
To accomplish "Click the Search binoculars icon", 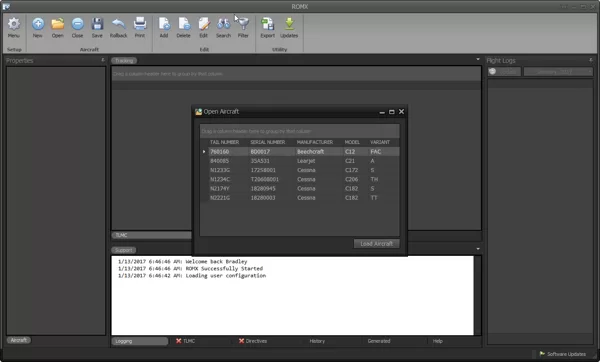I will (223, 24).
